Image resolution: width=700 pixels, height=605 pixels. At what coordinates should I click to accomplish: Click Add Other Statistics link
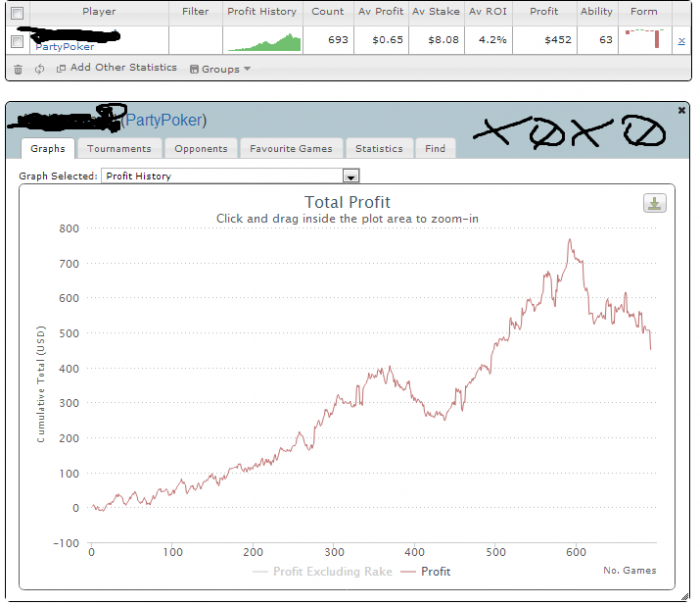(x=117, y=67)
